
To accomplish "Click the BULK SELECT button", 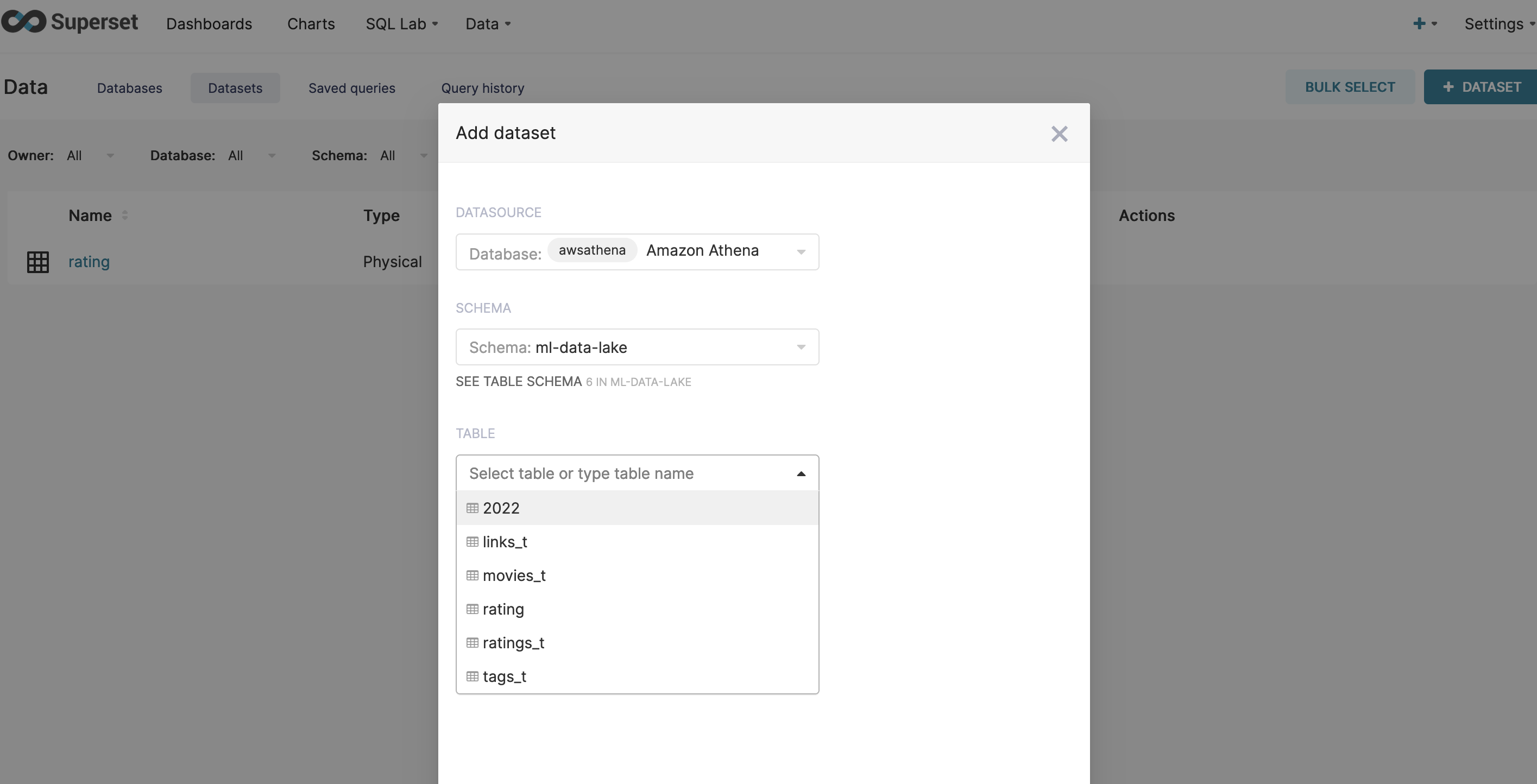I will 1350,87.
